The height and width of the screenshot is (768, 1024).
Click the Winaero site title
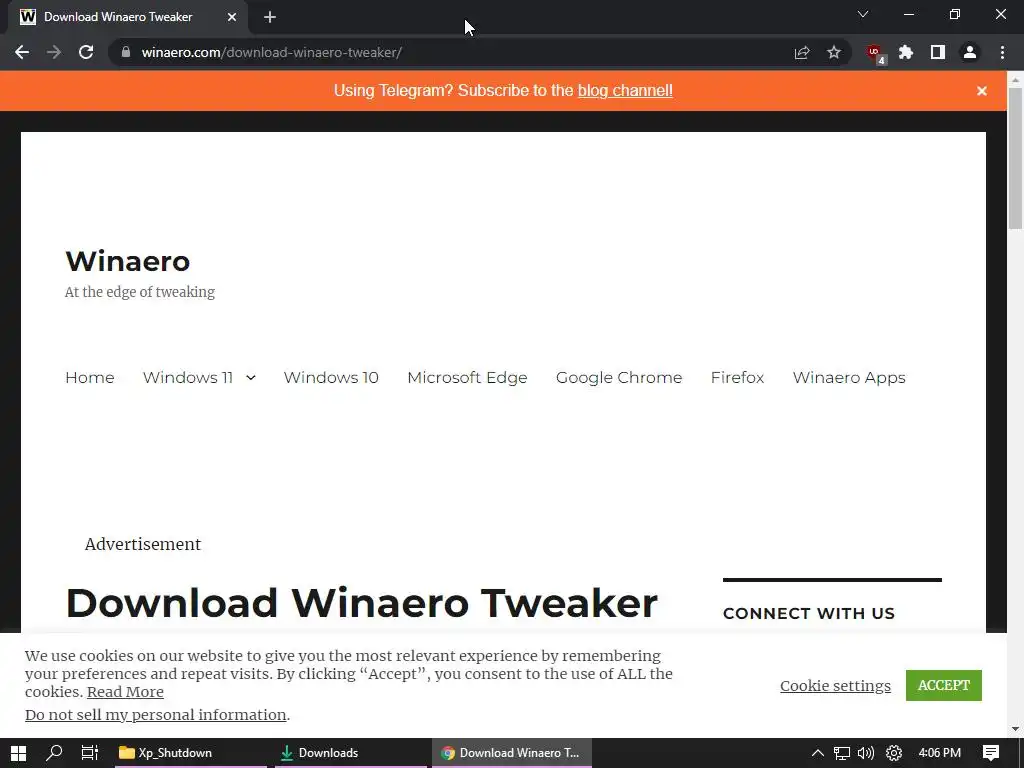[x=127, y=261]
